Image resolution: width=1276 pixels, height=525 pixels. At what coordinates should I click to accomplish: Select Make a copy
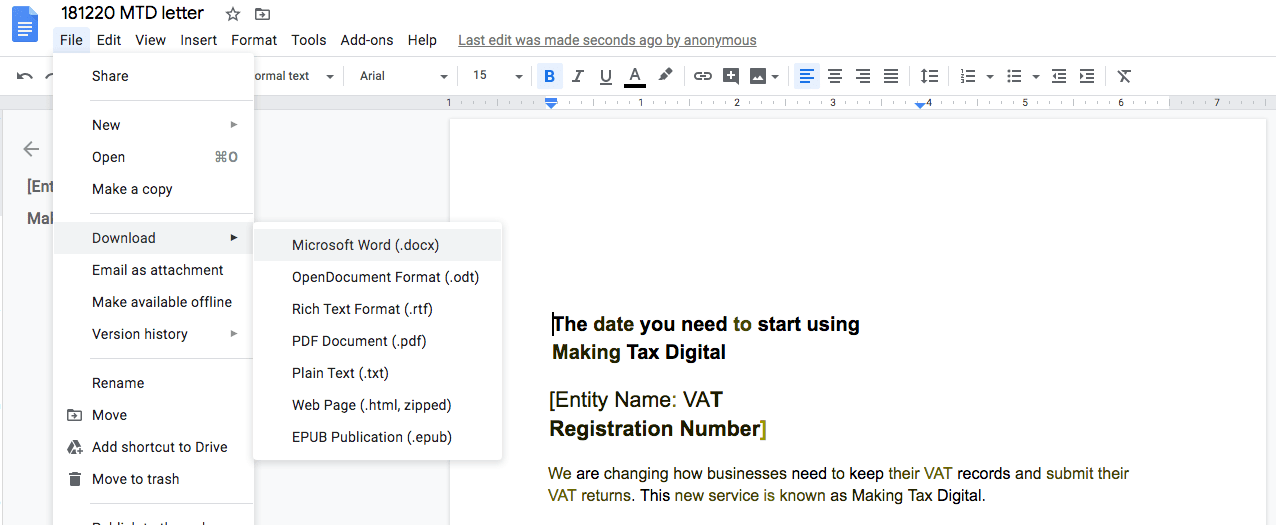pos(154,189)
